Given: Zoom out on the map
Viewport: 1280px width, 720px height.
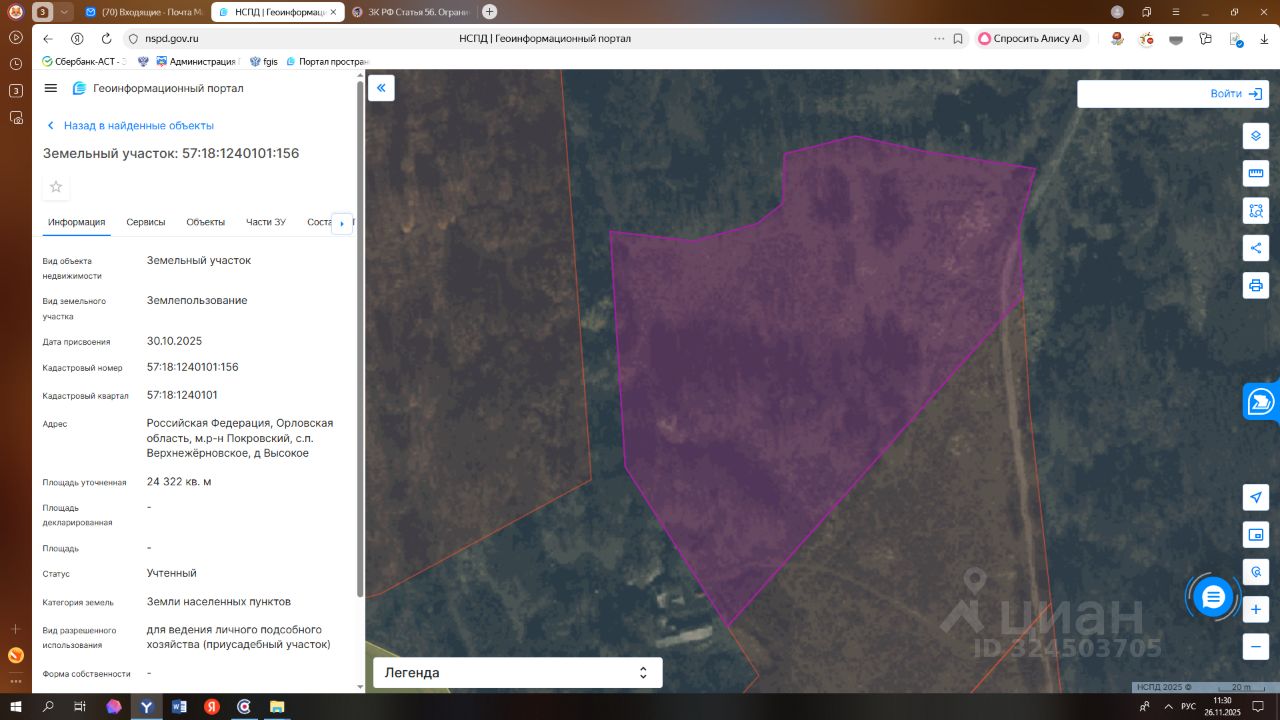Looking at the screenshot, I should (x=1256, y=646).
